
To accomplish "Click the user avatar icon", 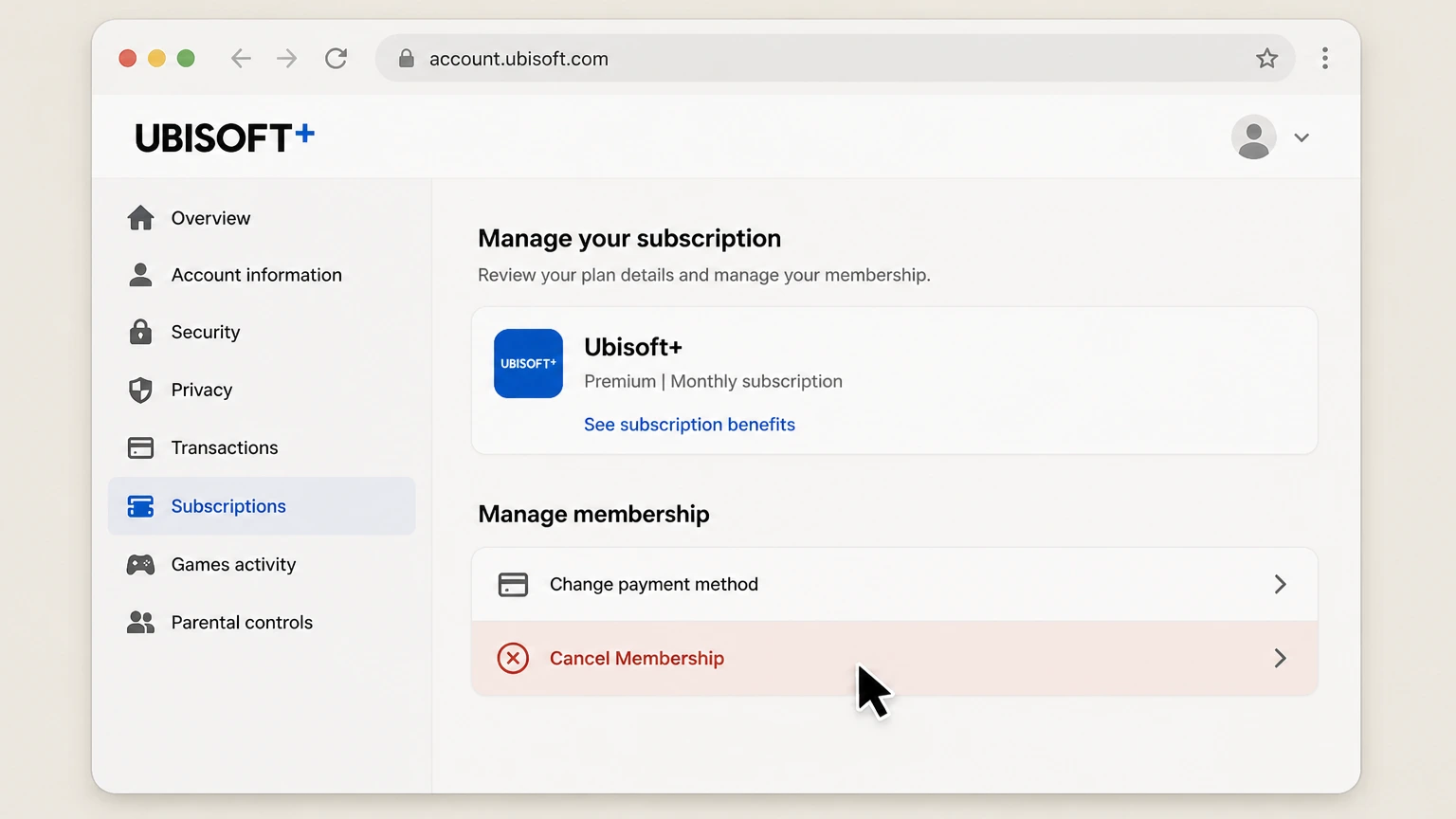I will (x=1253, y=137).
